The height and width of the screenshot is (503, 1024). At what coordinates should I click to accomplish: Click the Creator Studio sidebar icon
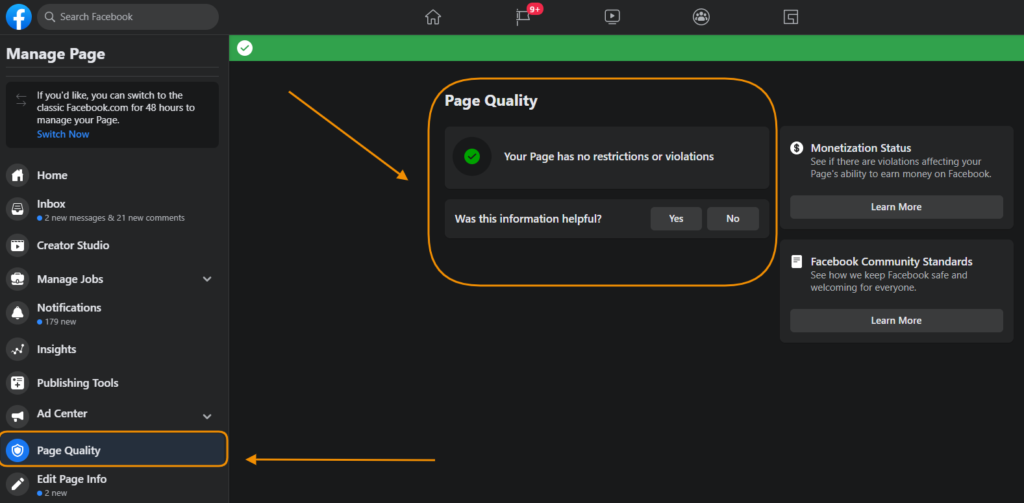(17, 245)
